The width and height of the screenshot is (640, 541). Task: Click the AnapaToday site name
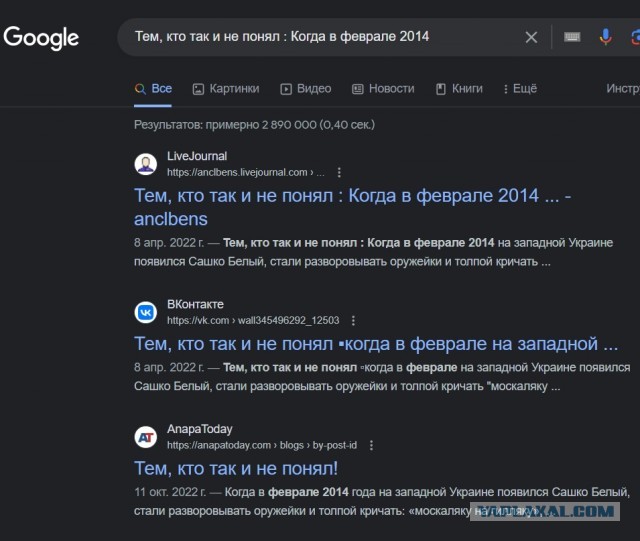pyautogui.click(x=200, y=429)
